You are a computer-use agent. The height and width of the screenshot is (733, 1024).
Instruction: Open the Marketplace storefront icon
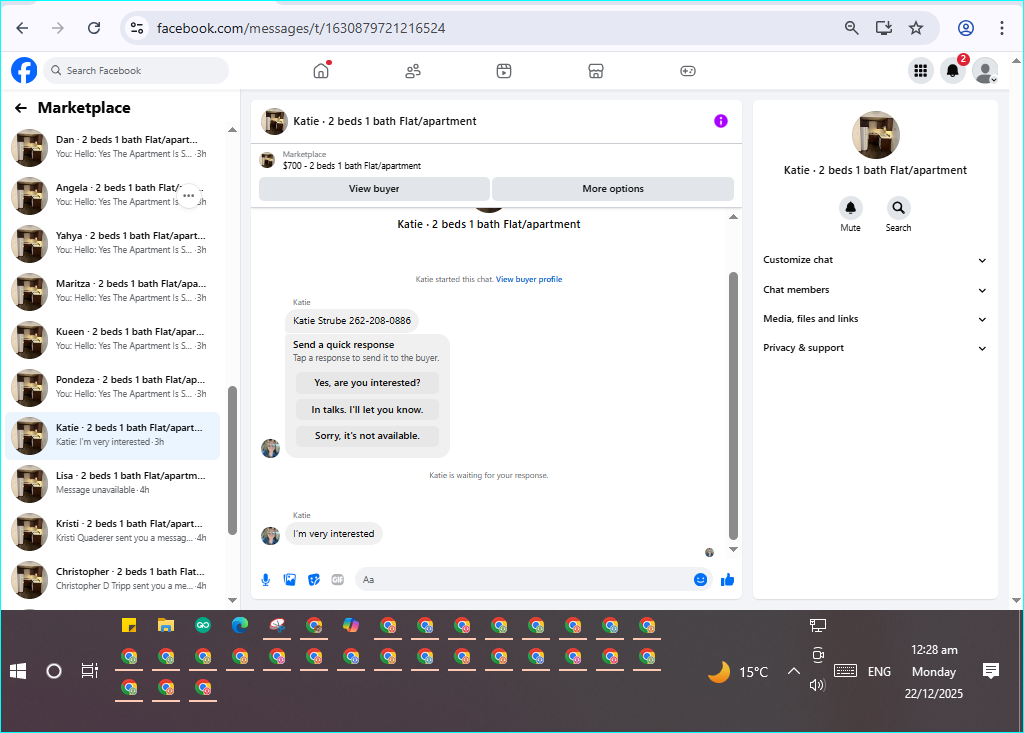pyautogui.click(x=596, y=71)
